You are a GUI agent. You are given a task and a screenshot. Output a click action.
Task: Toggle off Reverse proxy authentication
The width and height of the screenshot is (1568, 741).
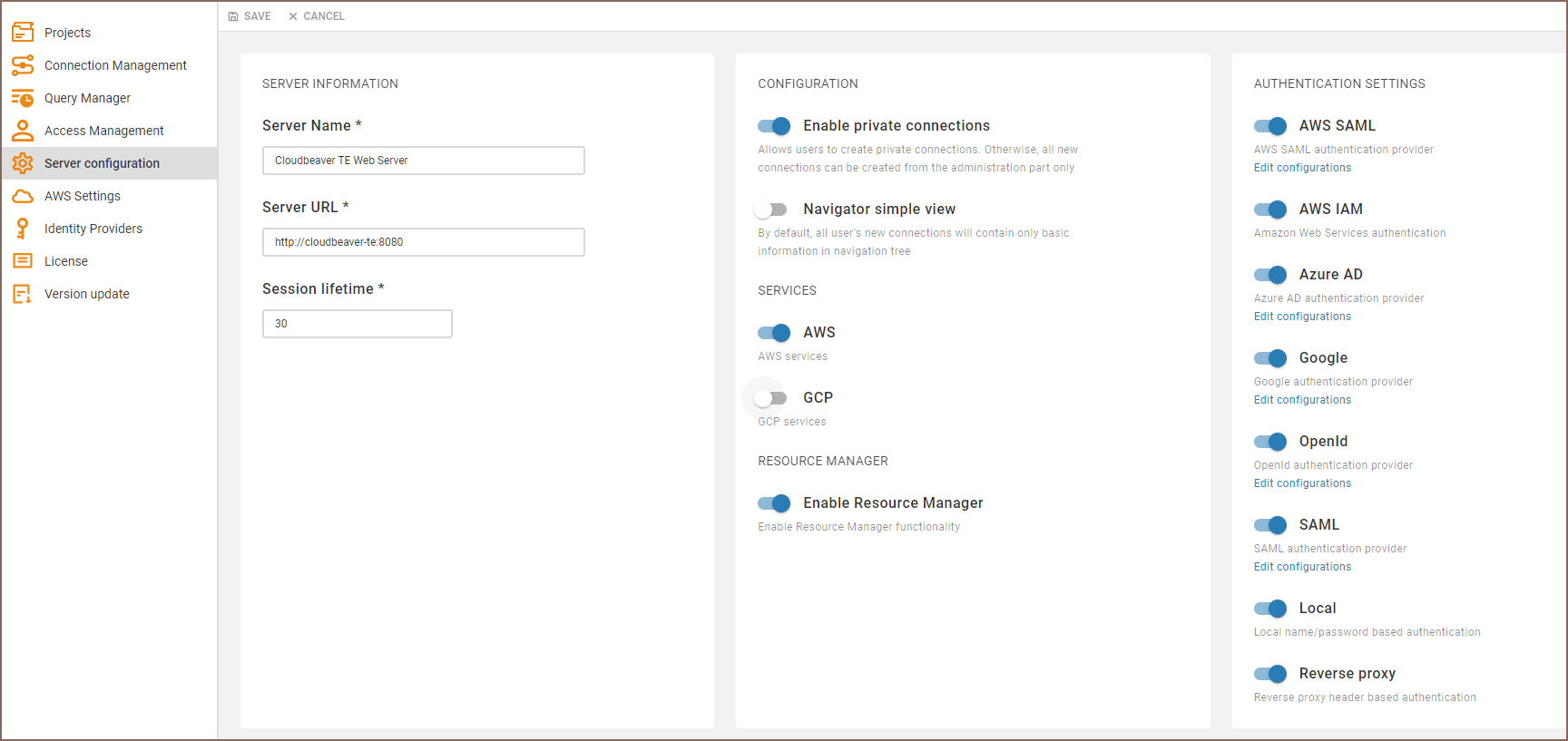(1270, 674)
